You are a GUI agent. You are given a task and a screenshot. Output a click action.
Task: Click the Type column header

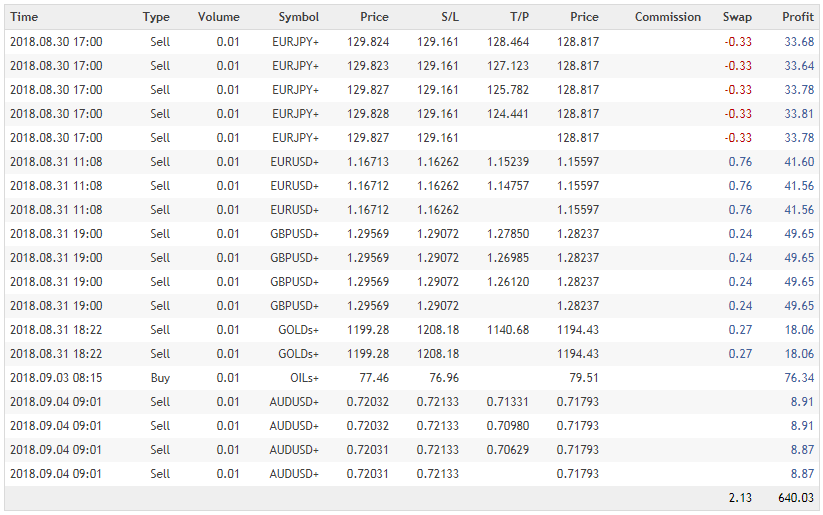(x=156, y=17)
